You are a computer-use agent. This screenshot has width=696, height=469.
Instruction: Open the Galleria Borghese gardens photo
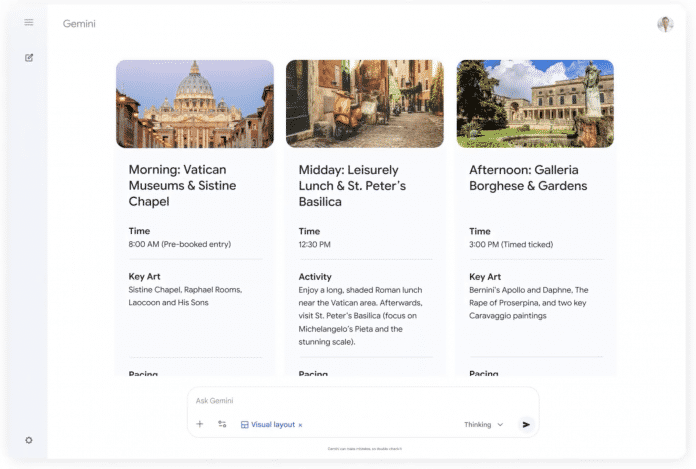tap(535, 104)
